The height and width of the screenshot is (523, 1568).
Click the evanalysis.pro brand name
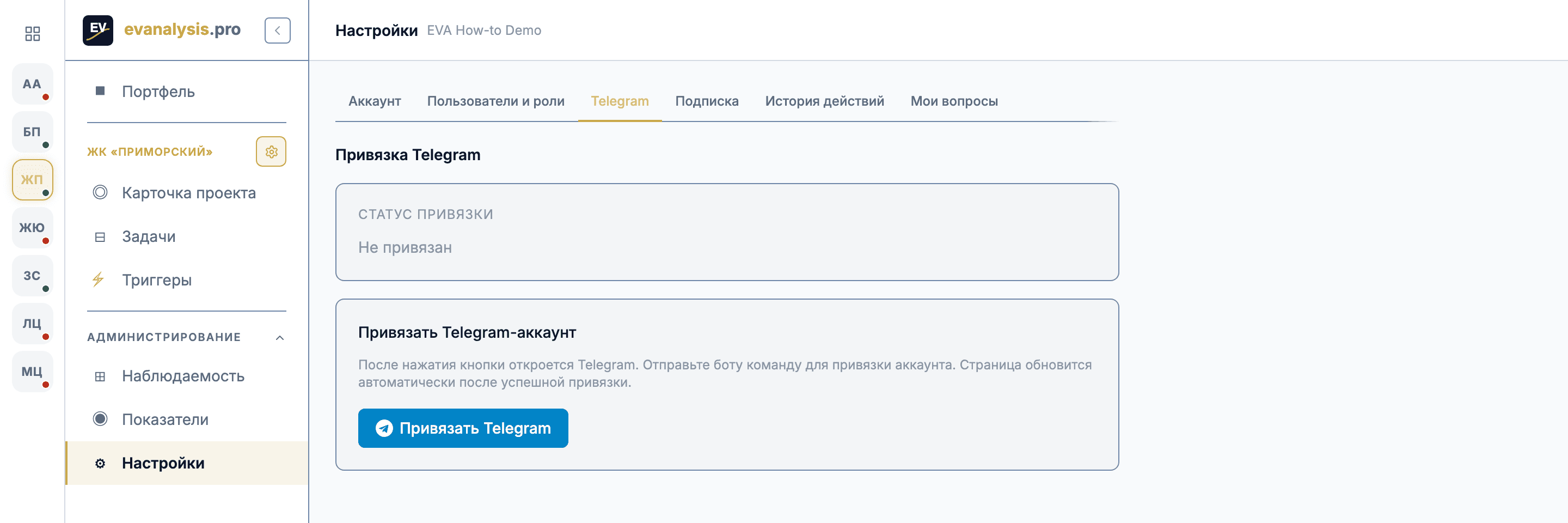(x=182, y=29)
